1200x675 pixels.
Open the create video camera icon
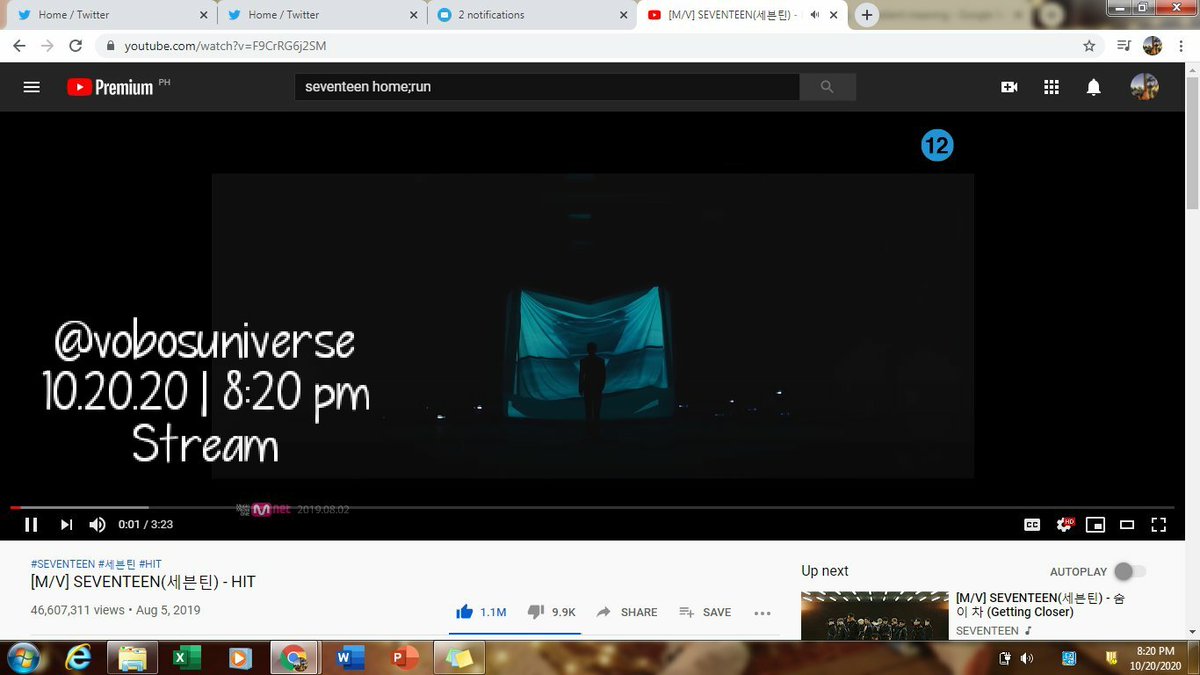[1009, 87]
